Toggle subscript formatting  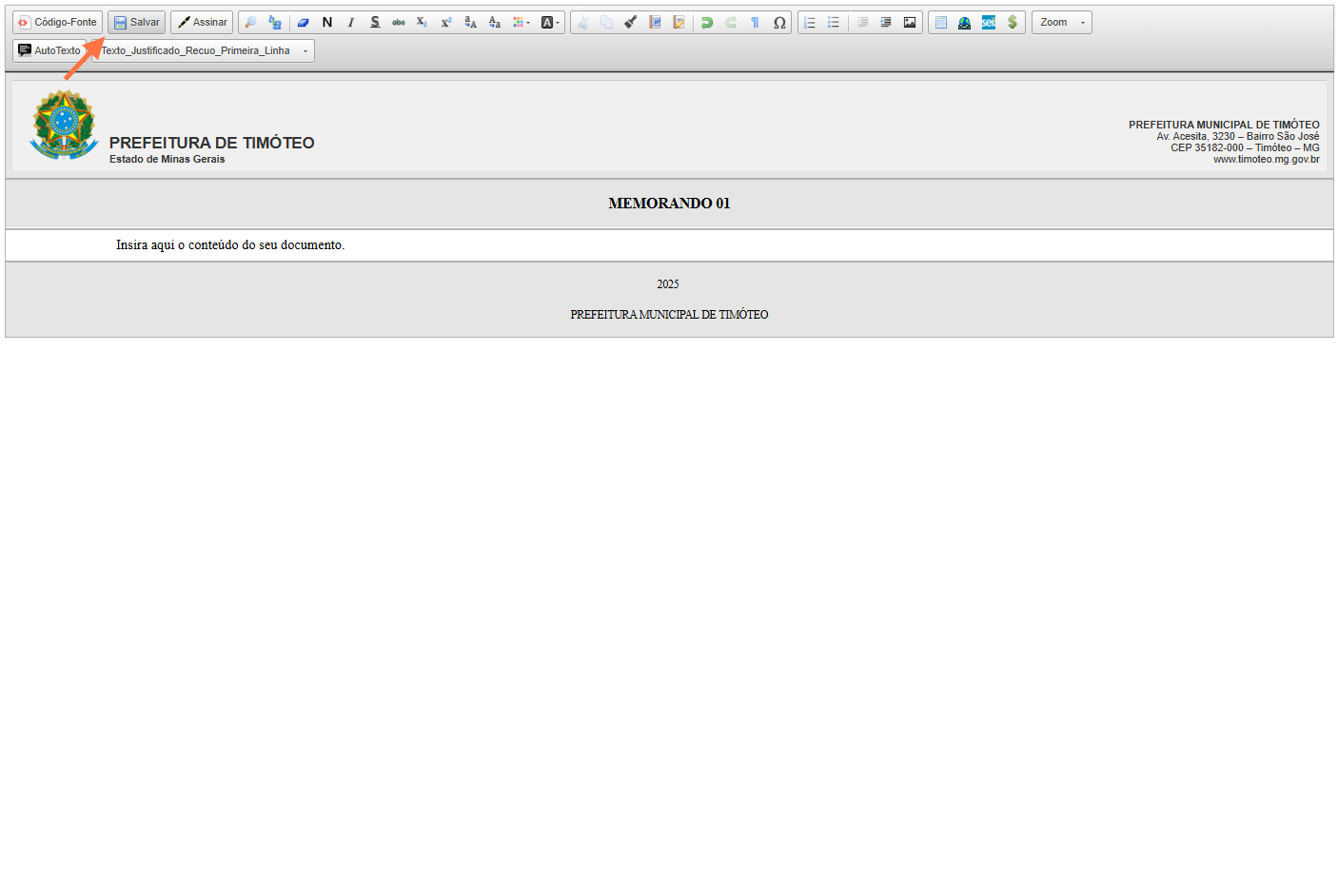[x=422, y=22]
